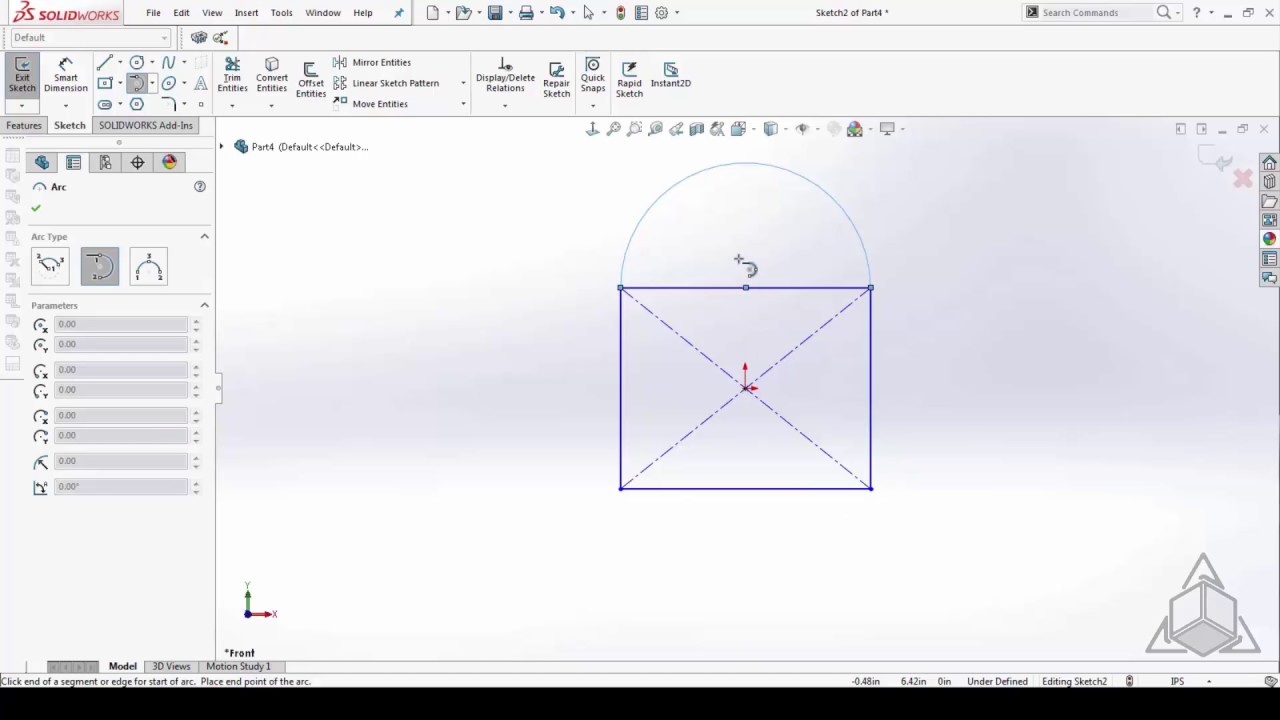Viewport: 1280px width, 720px height.
Task: Collapse the Arc Type section
Action: (204, 237)
